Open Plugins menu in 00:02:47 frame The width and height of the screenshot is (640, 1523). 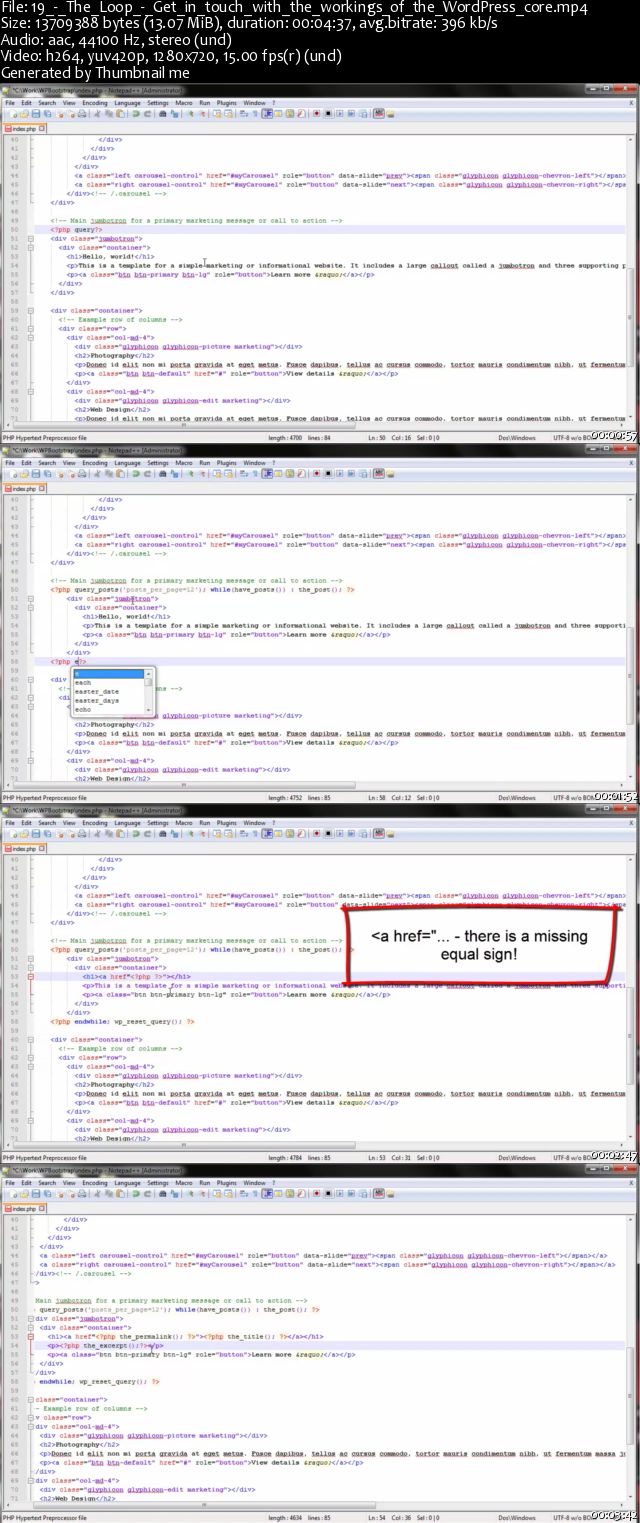click(x=227, y=823)
